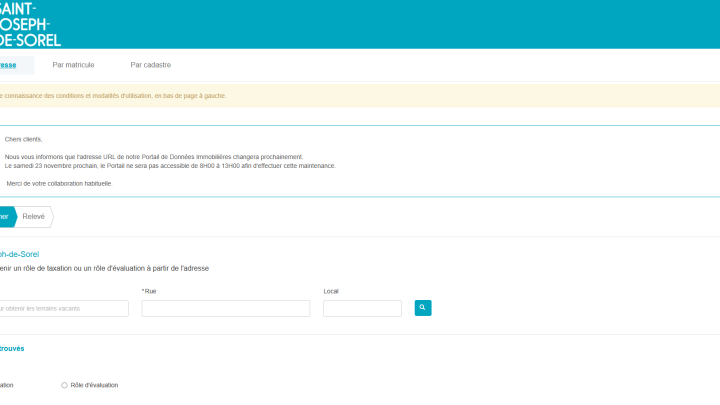Viewport: 720px width, 405px height.
Task: Click the Rue field label
Action: tap(149, 291)
